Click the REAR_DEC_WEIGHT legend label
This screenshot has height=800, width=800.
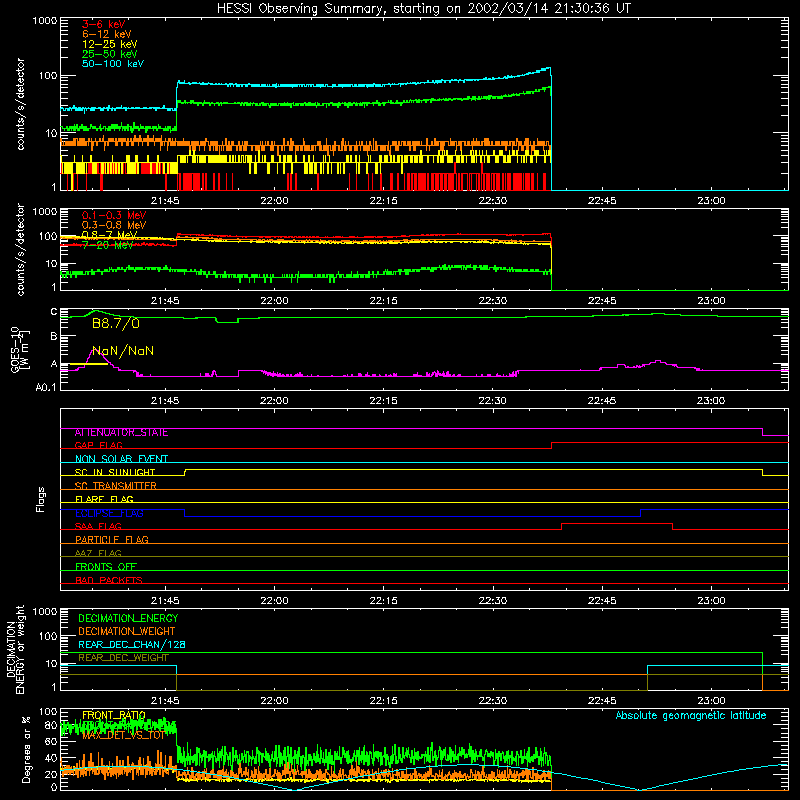point(123,658)
